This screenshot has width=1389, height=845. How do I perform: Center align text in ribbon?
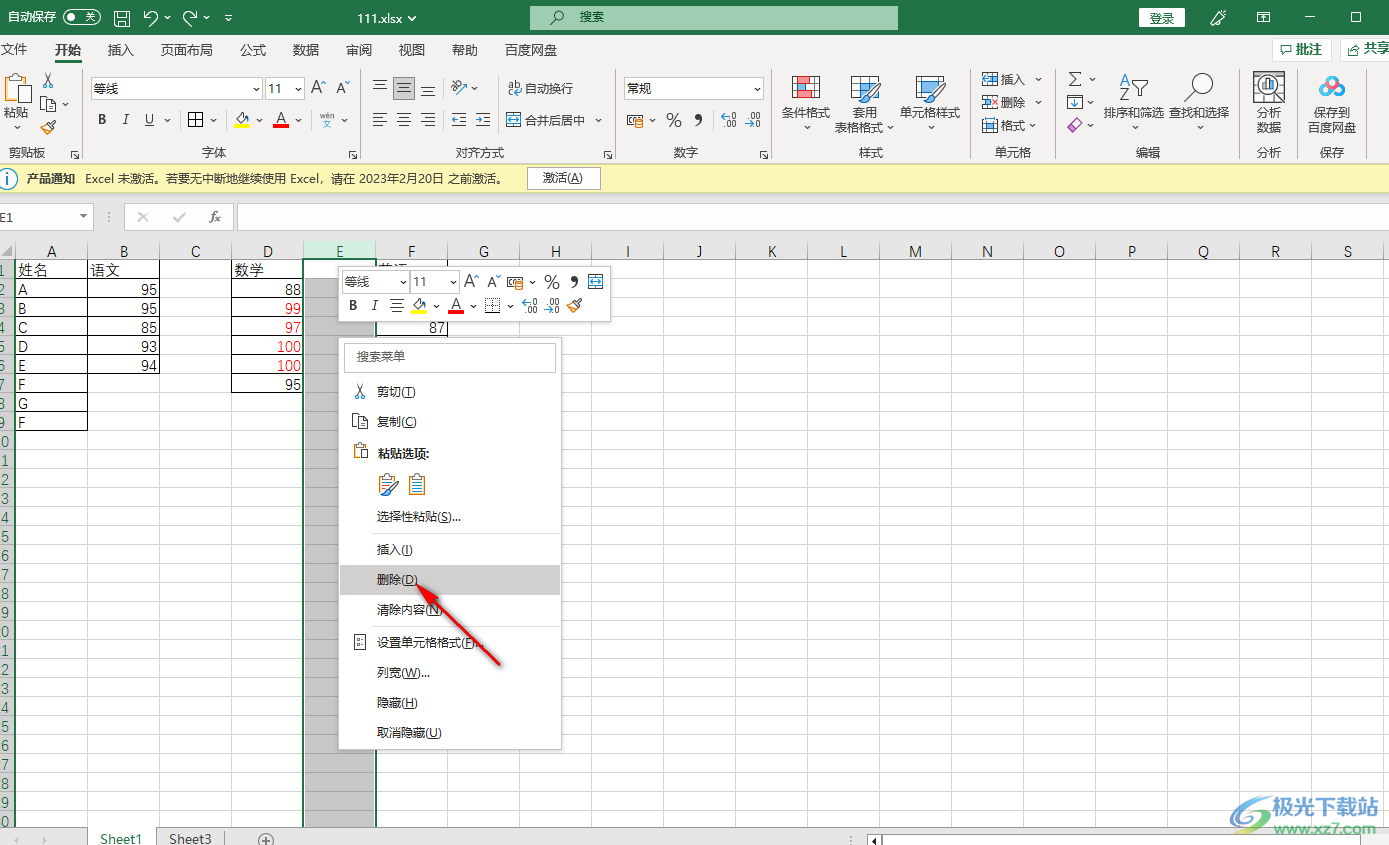tap(404, 120)
